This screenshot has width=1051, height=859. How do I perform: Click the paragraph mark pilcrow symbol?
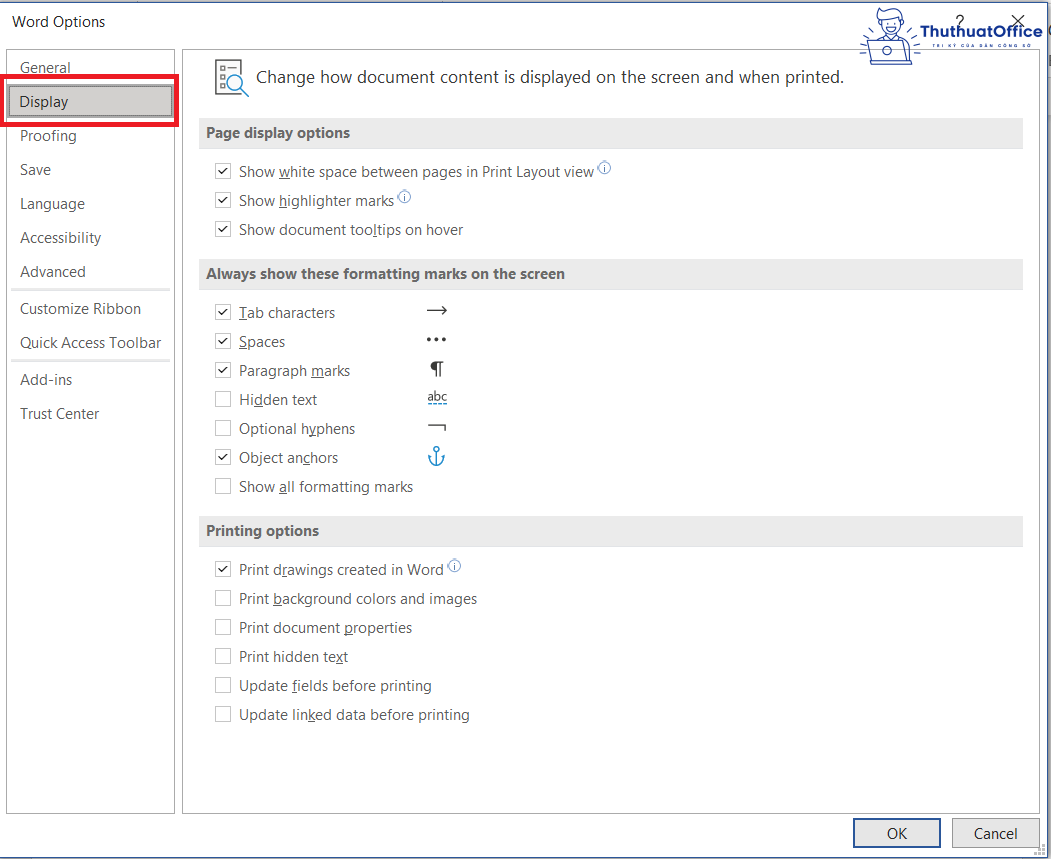pos(436,369)
